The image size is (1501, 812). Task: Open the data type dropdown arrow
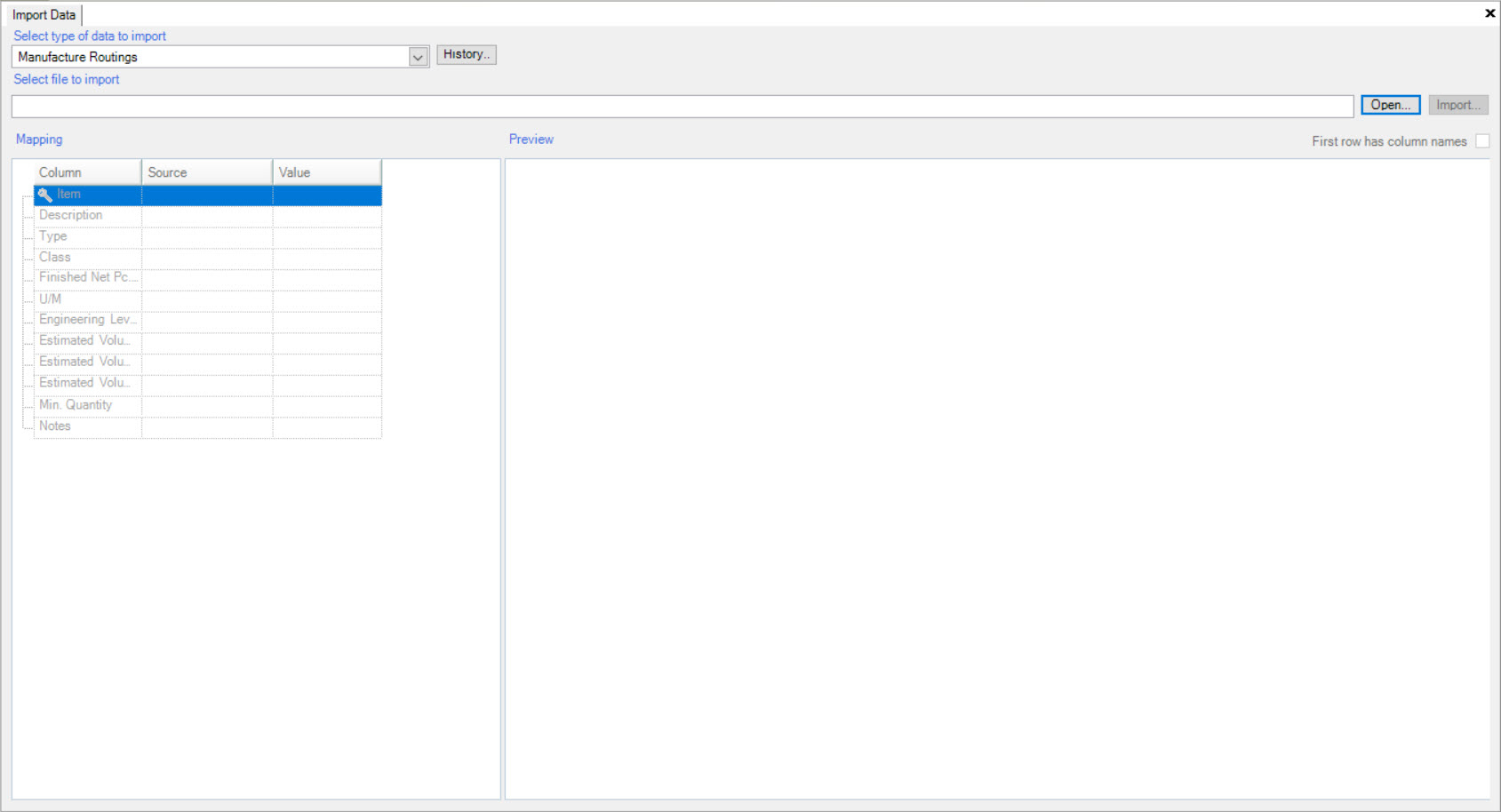click(418, 57)
